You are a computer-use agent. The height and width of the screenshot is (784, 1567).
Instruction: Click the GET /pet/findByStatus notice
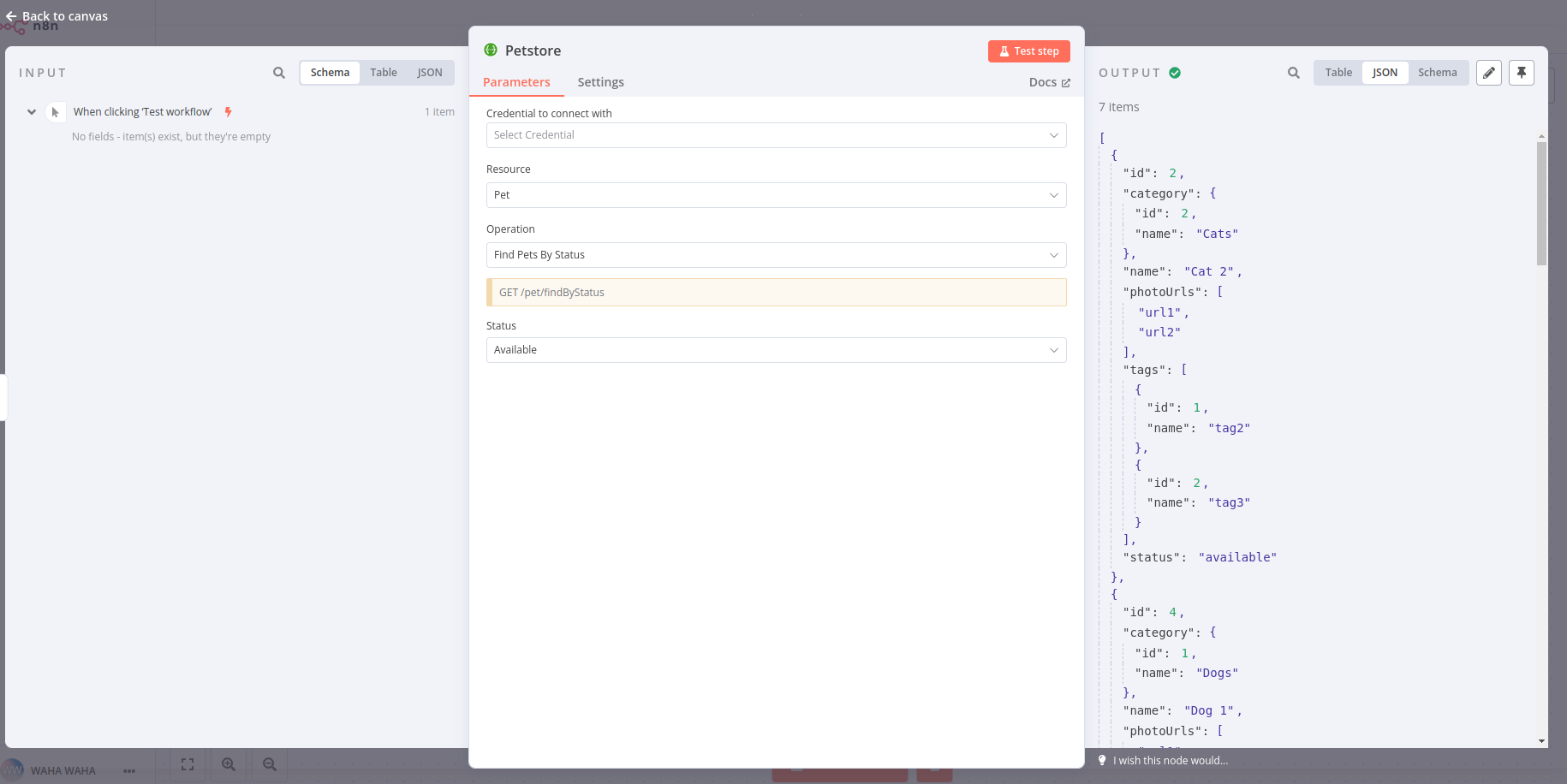click(x=776, y=292)
